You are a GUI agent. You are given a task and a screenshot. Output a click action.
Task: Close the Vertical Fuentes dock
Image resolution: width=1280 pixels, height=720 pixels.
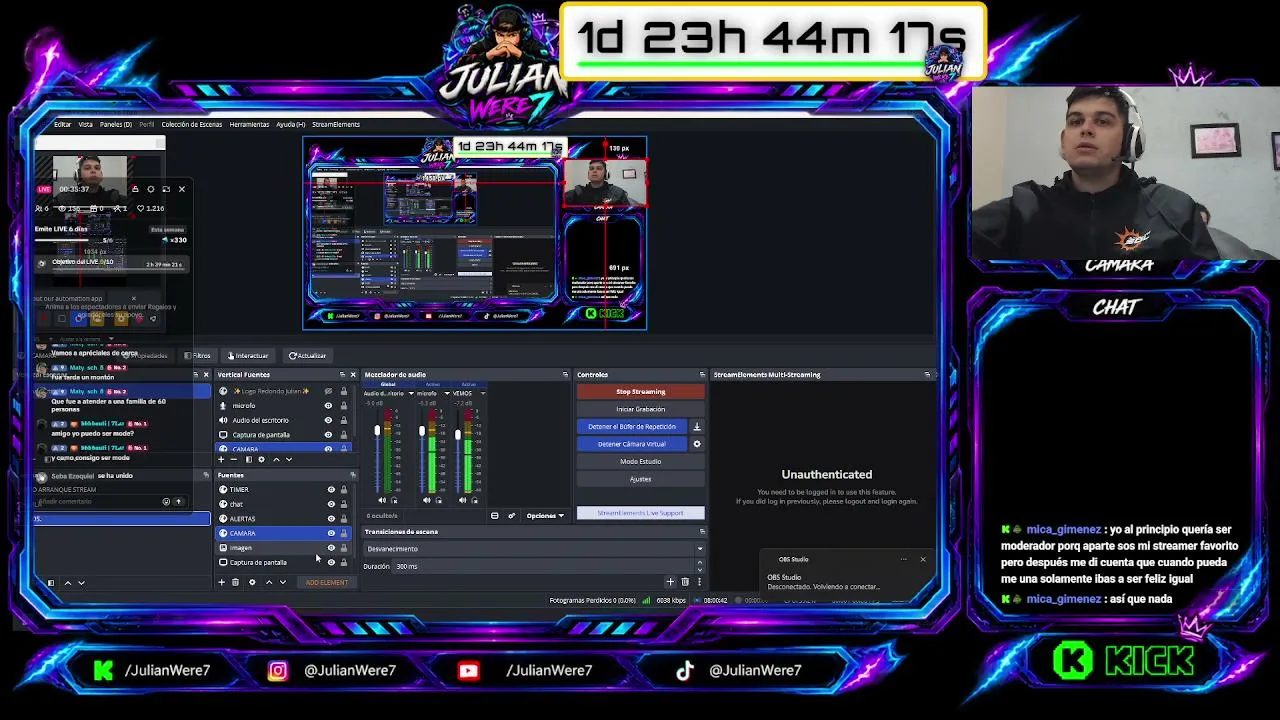click(x=352, y=375)
